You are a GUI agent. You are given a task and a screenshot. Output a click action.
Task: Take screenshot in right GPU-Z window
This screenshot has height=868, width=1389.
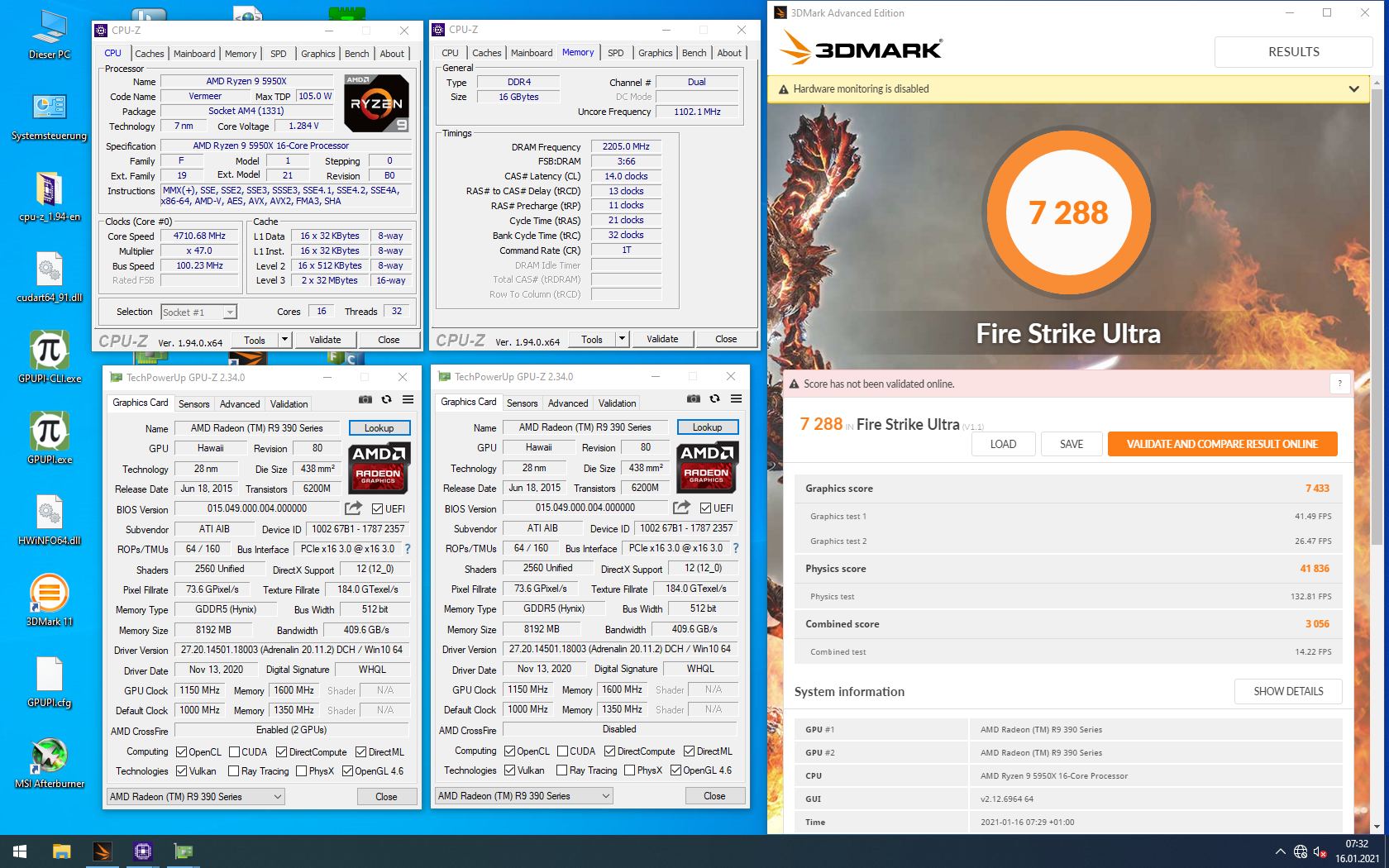(693, 398)
